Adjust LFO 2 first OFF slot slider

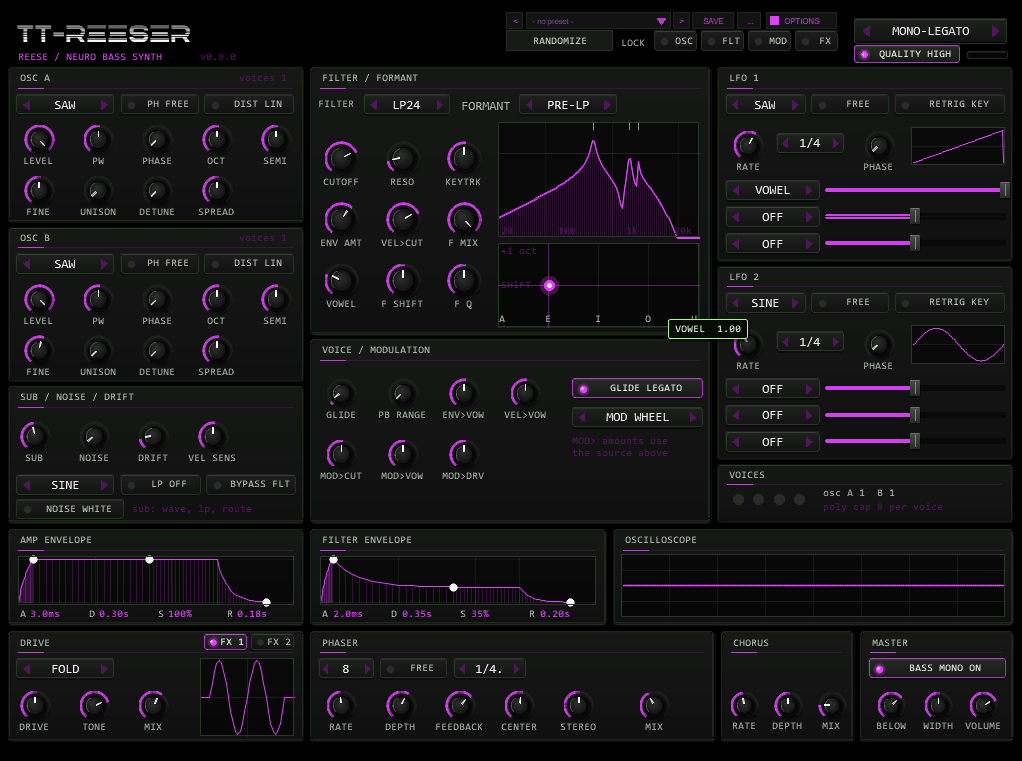point(915,388)
